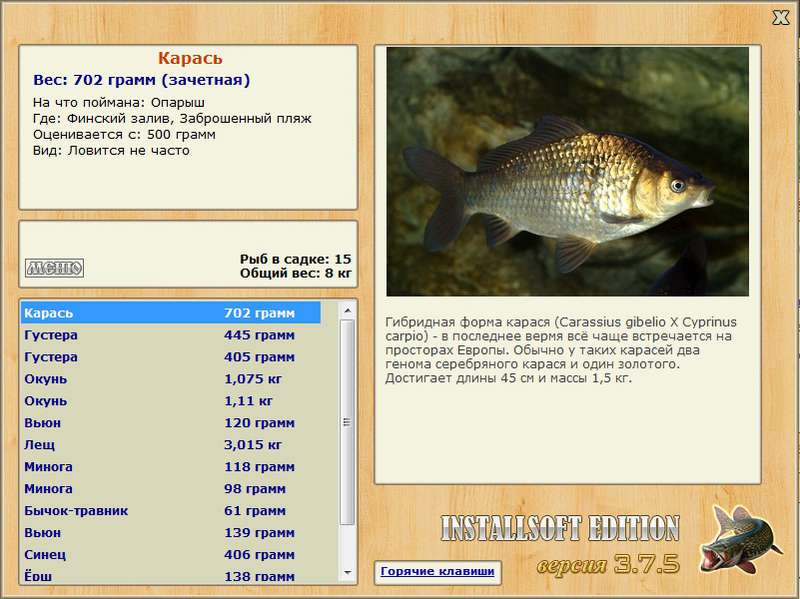Image resolution: width=800 pixels, height=599 pixels.
Task: Select Карась 702 грамм in list
Action: [x=171, y=313]
